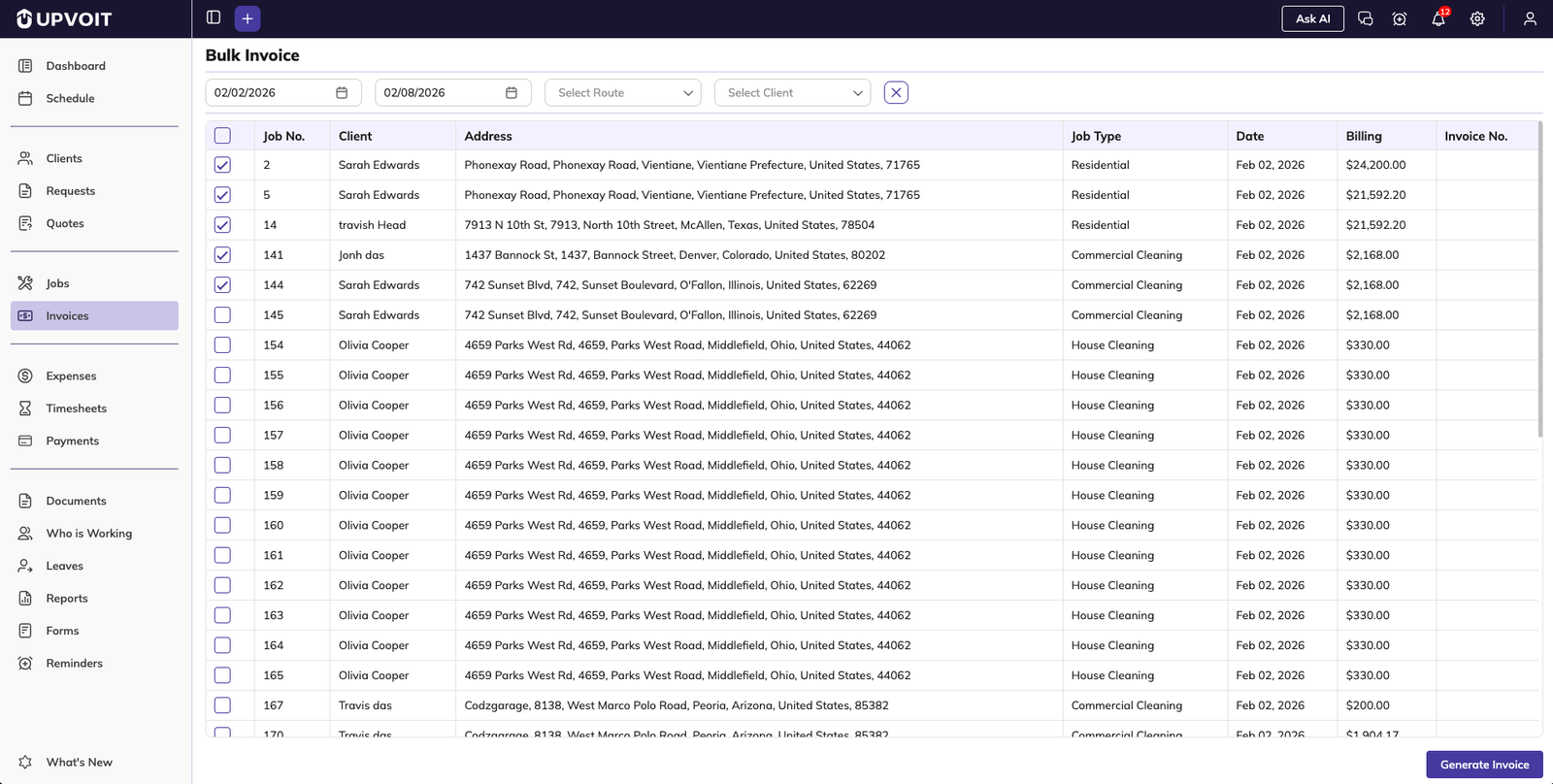Click the Reports chart sidebar icon
Screen dimensions: 1553x784
point(25,599)
